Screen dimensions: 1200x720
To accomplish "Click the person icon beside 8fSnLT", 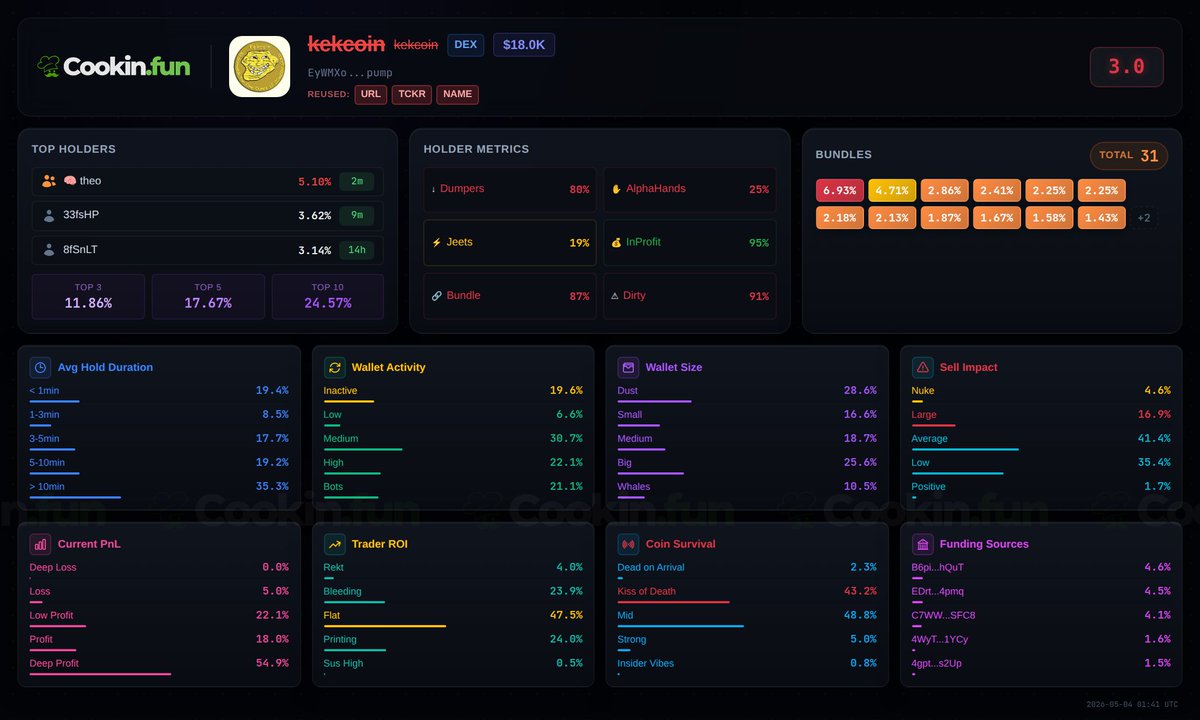I will (49, 250).
